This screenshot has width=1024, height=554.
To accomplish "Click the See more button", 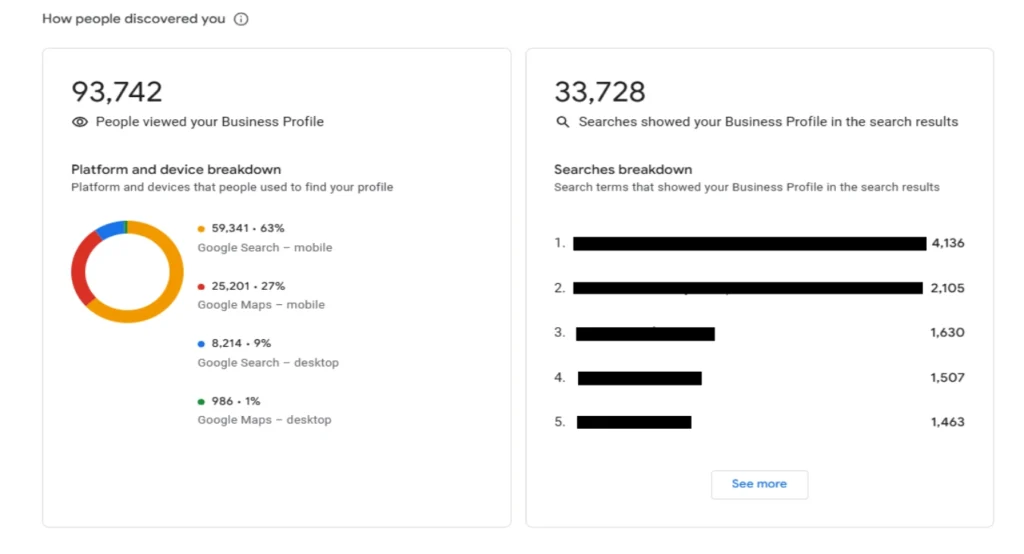I will (759, 484).
